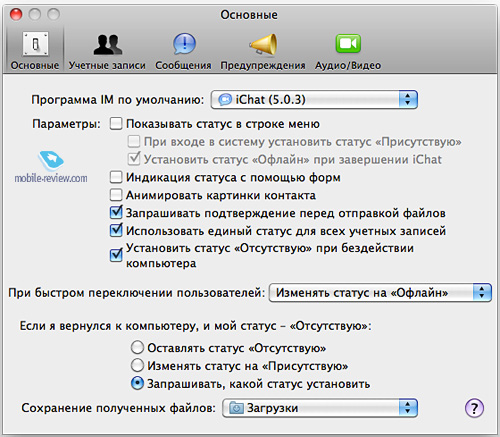500x437 pixels.
Task: Open Предупреждения megaphone alerts pane
Action: coord(263,44)
